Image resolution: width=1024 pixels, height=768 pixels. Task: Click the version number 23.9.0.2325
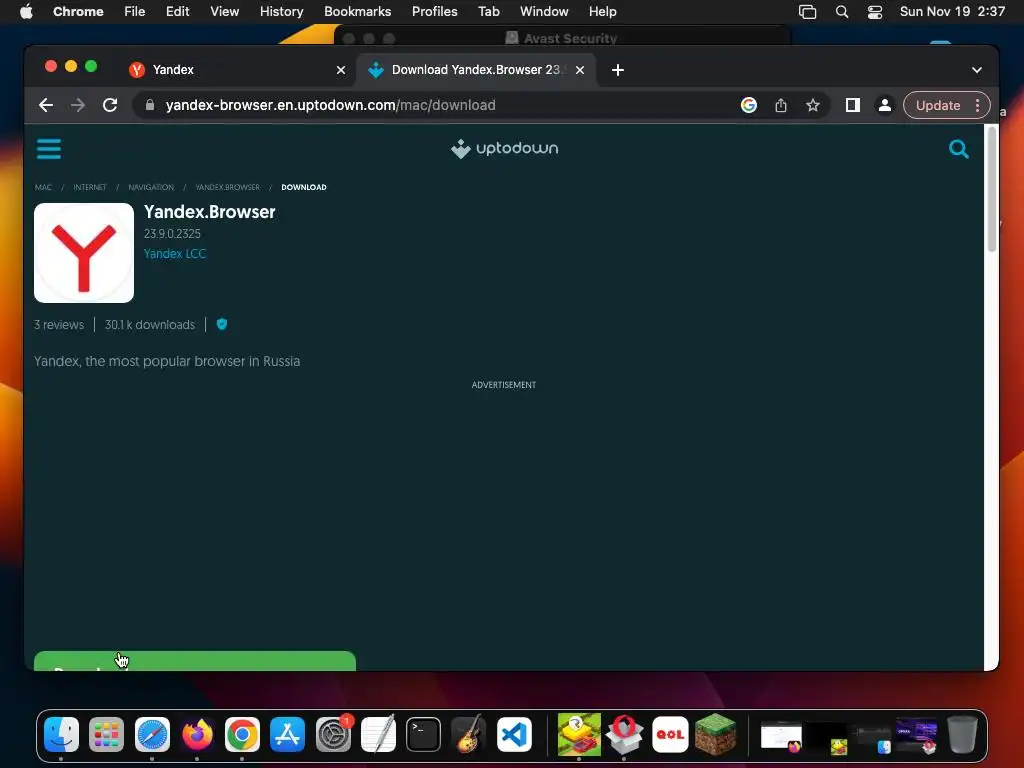[x=172, y=234]
